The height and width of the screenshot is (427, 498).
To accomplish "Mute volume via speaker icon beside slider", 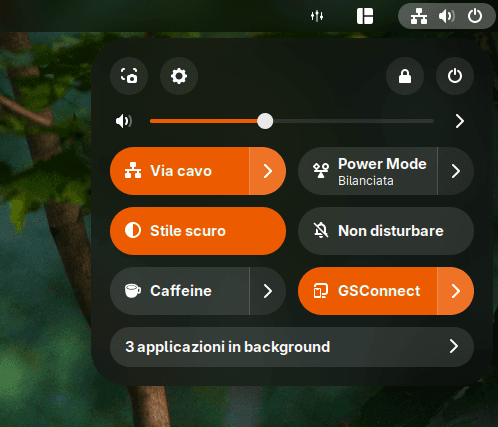I will tap(124, 121).
